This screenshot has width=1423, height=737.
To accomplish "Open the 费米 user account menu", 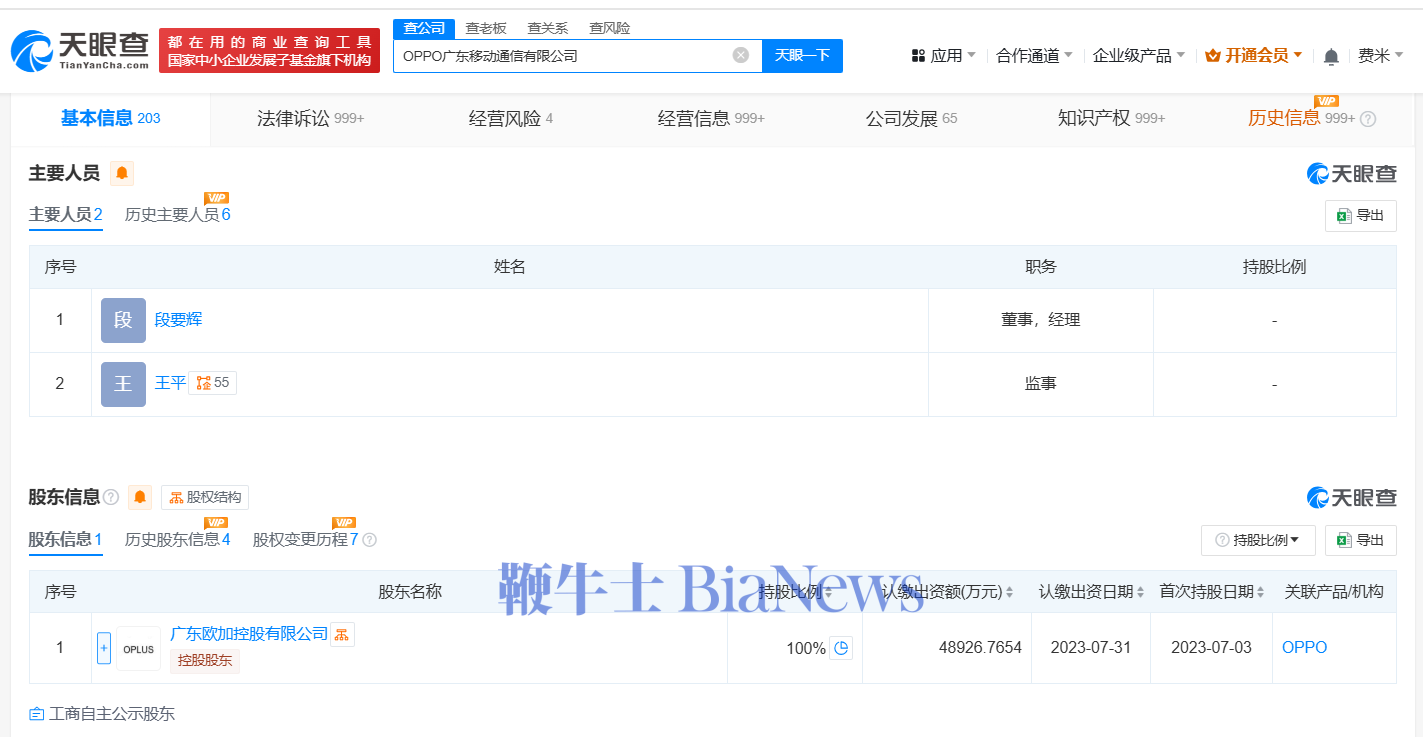I will pos(1381,56).
